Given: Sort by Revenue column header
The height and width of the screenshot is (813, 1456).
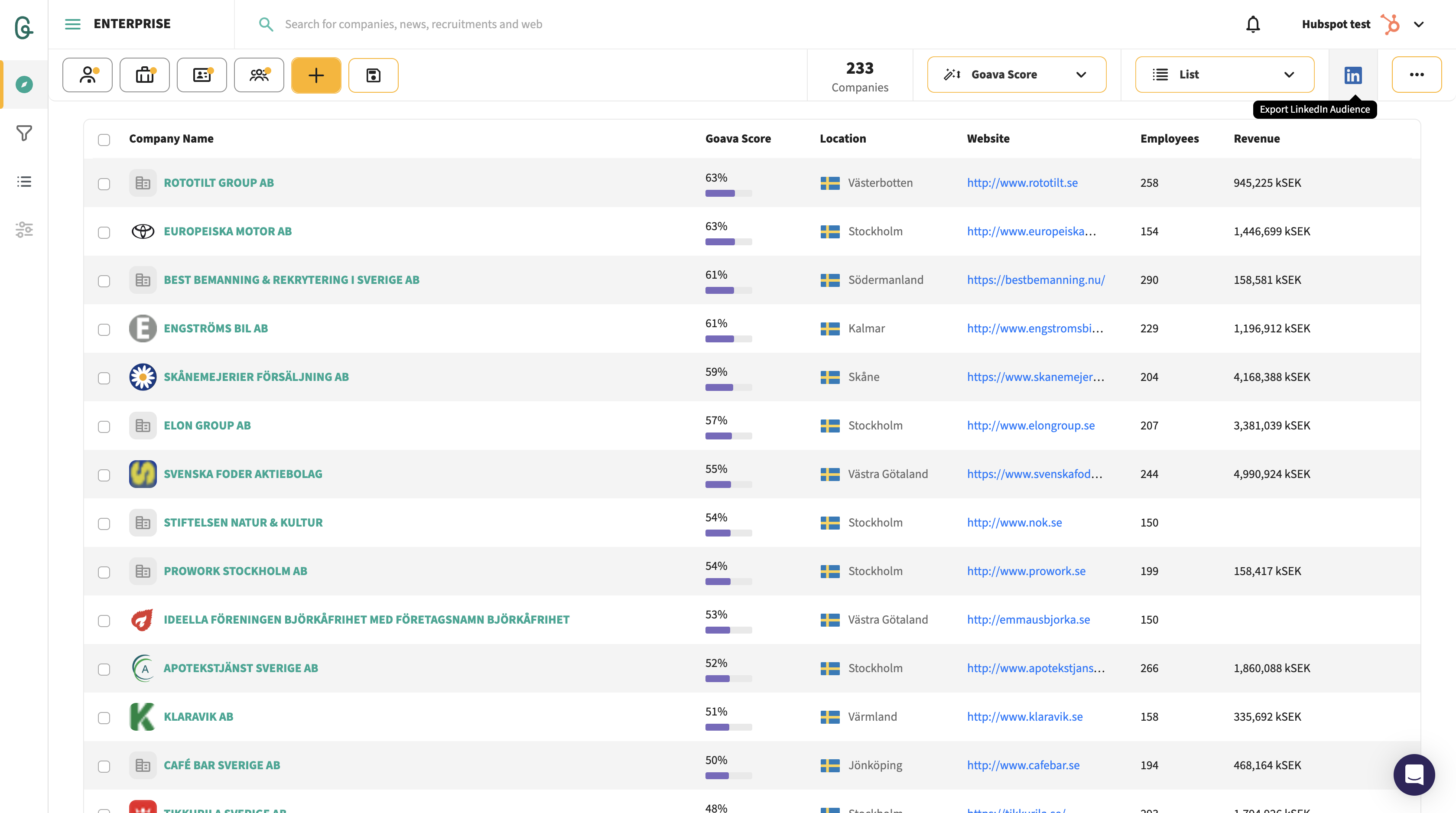Looking at the screenshot, I should 1257,139.
